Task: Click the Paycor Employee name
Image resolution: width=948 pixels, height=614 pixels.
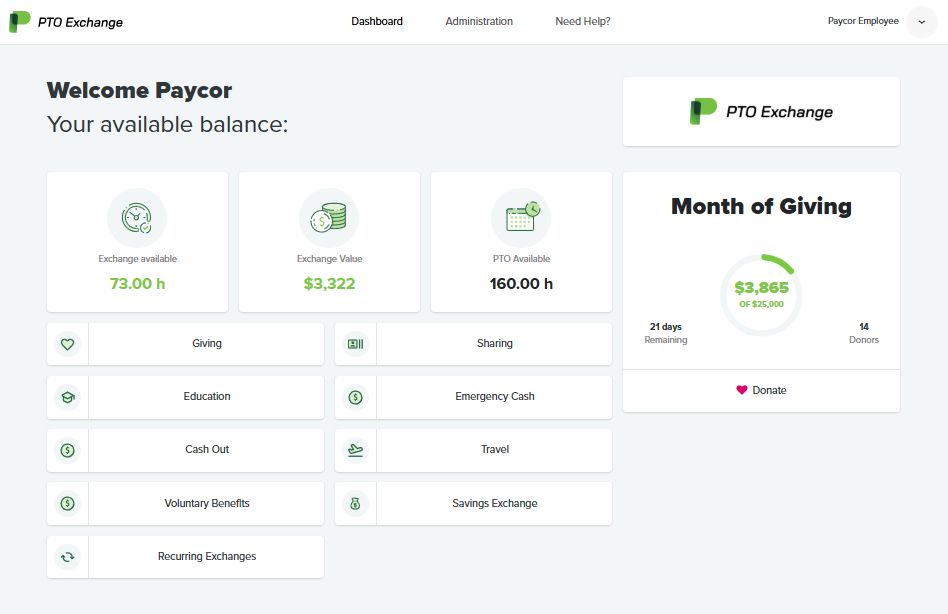Action: (863, 21)
